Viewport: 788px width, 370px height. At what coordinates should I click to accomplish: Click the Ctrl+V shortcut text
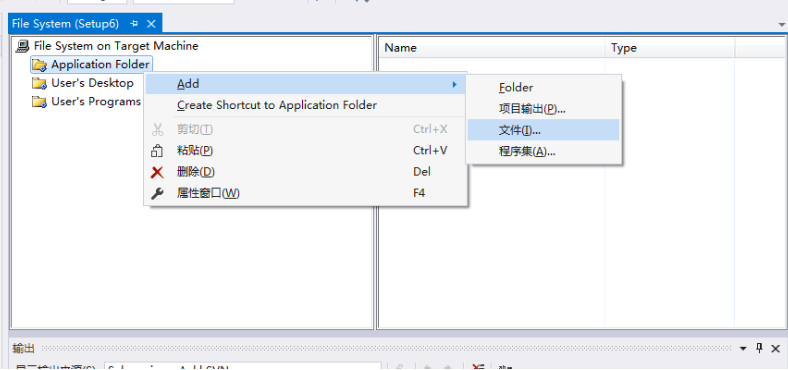tap(430, 150)
